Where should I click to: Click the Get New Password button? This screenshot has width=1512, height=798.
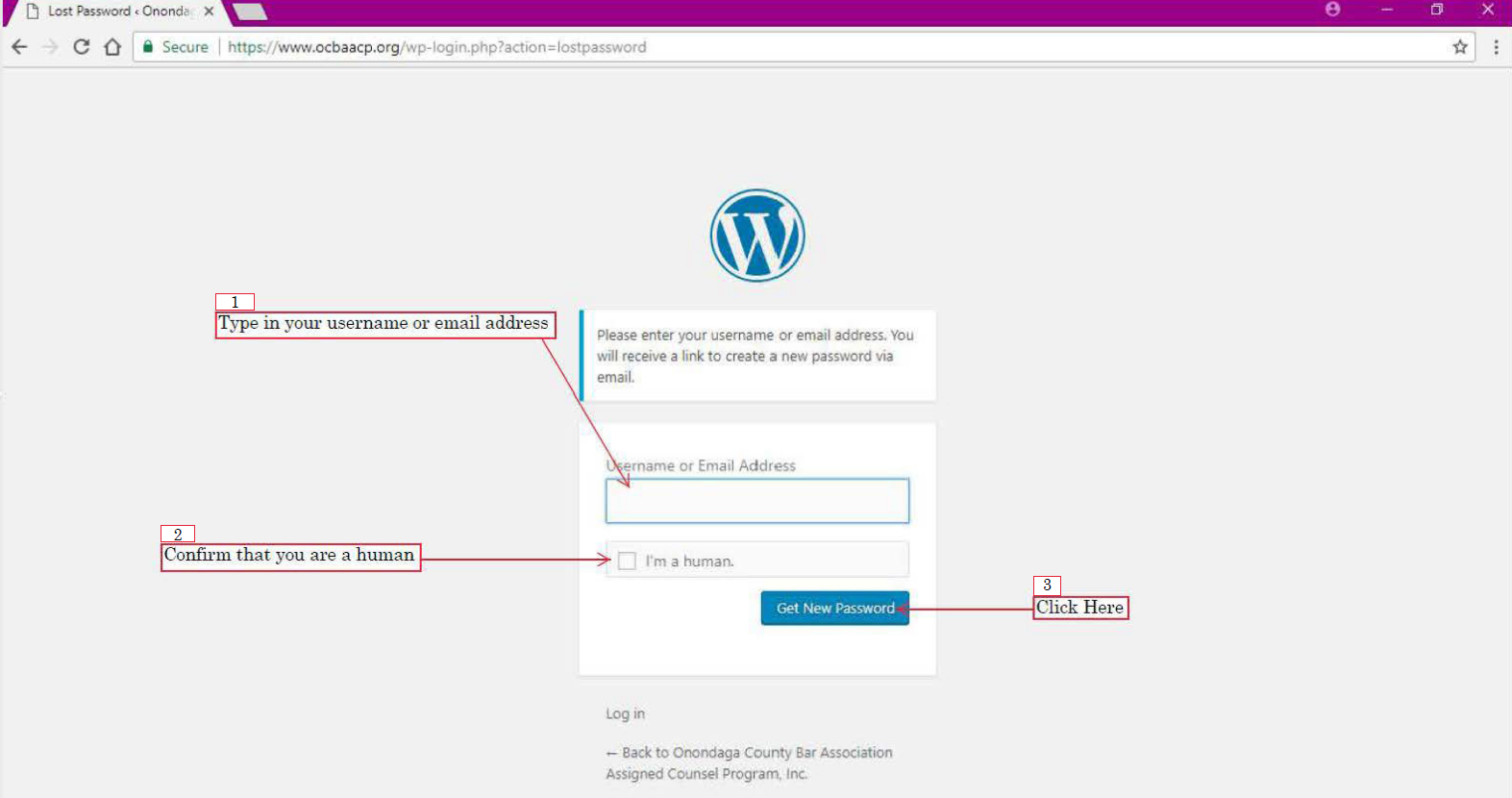click(835, 608)
